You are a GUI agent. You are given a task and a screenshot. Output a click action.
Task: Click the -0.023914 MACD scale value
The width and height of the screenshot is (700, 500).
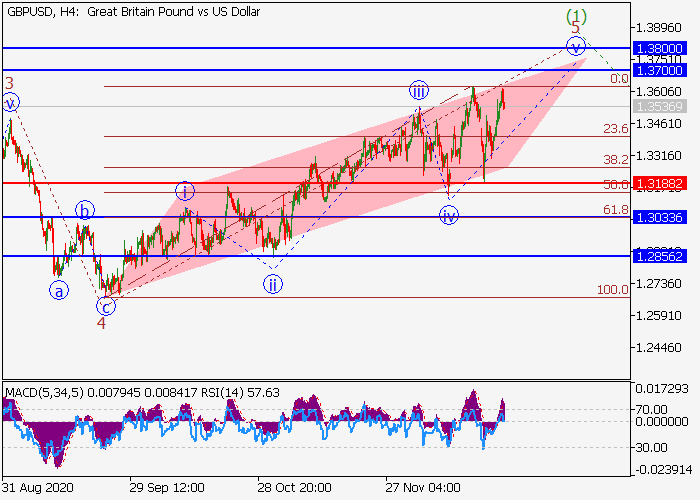(x=664, y=470)
